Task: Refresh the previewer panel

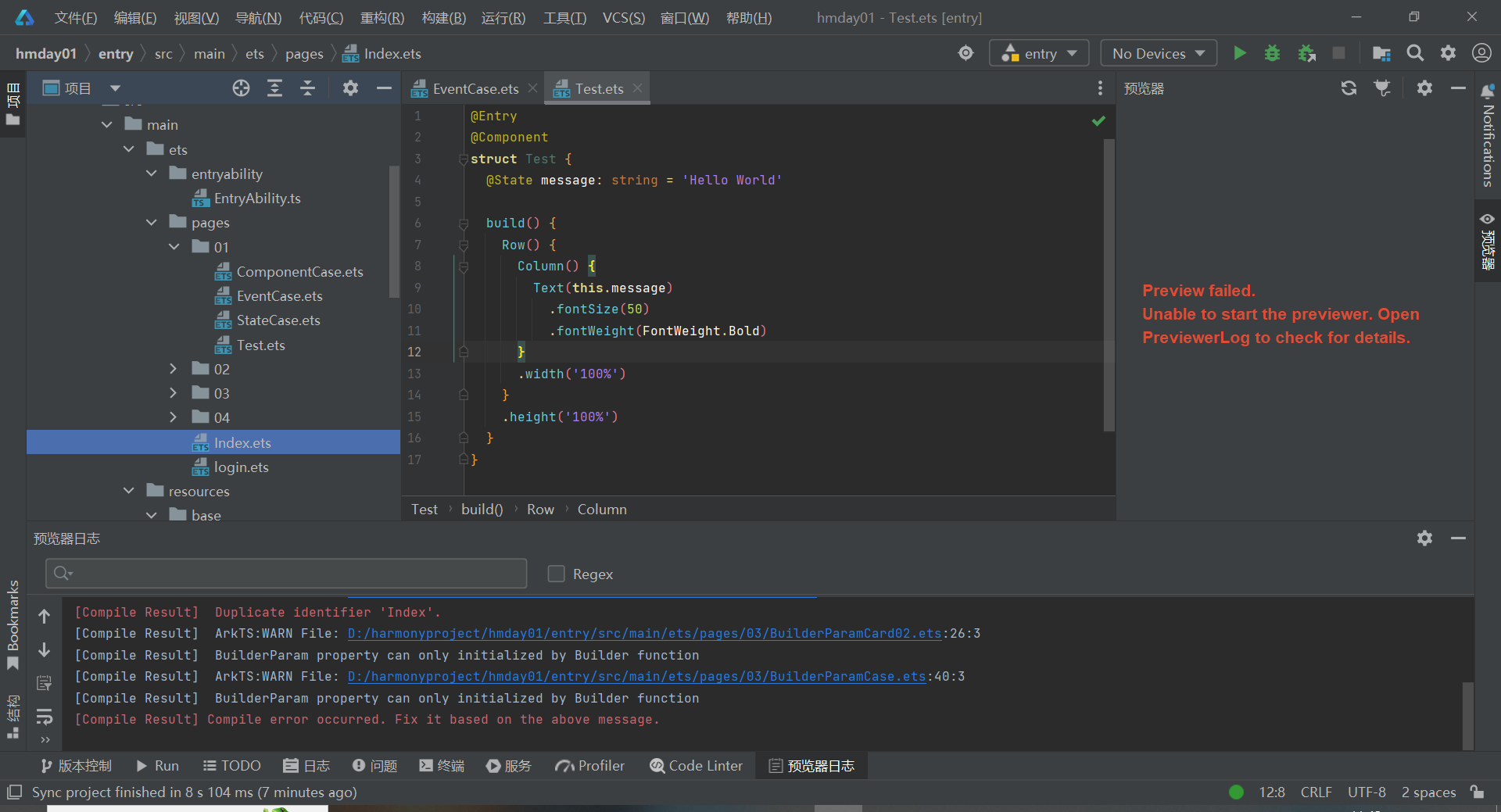Action: (1349, 88)
